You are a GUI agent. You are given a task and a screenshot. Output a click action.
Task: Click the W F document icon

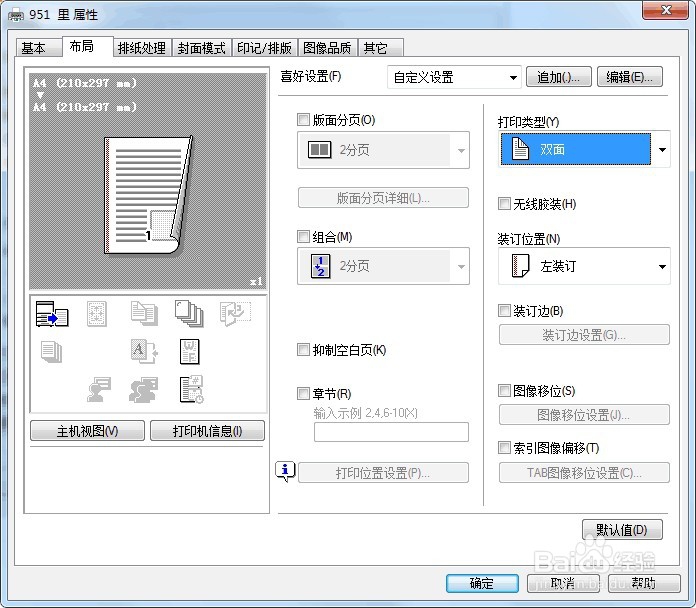pos(190,351)
